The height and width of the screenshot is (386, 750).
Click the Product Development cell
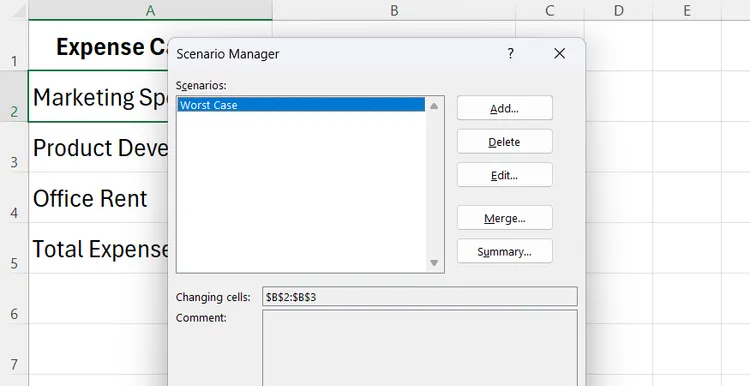[99, 147]
